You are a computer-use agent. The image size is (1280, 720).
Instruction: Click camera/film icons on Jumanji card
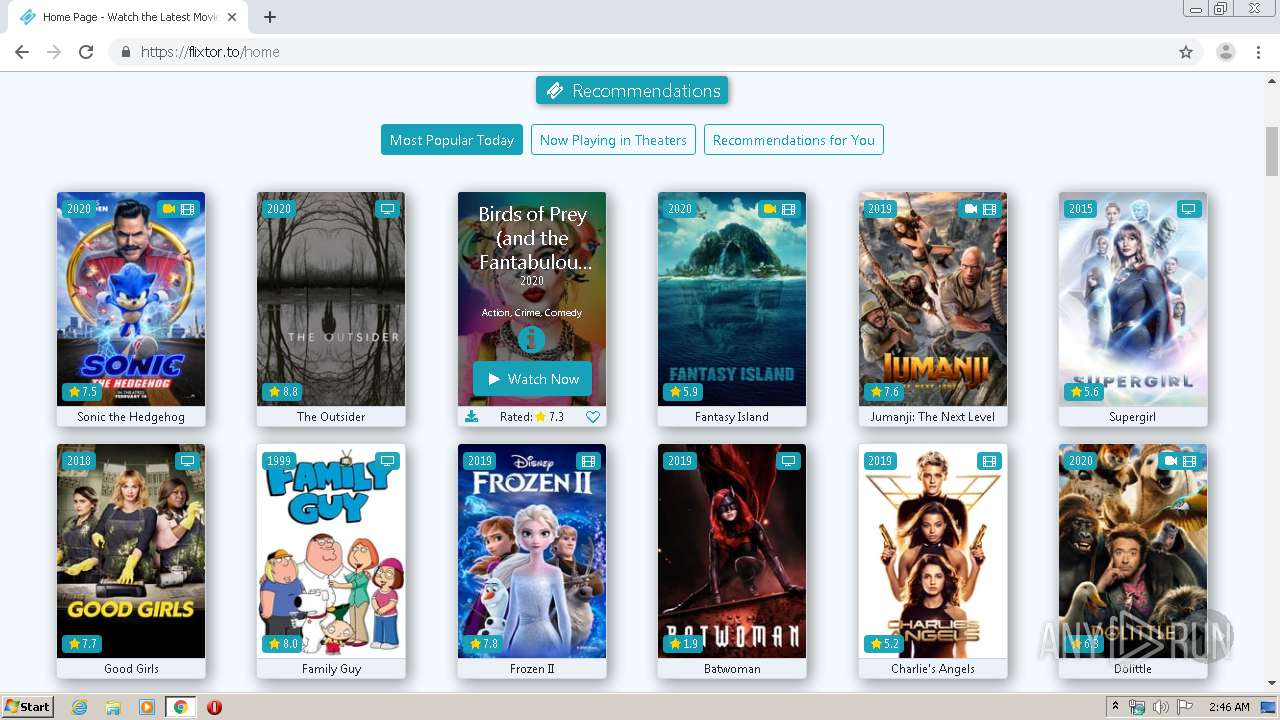click(x=980, y=209)
